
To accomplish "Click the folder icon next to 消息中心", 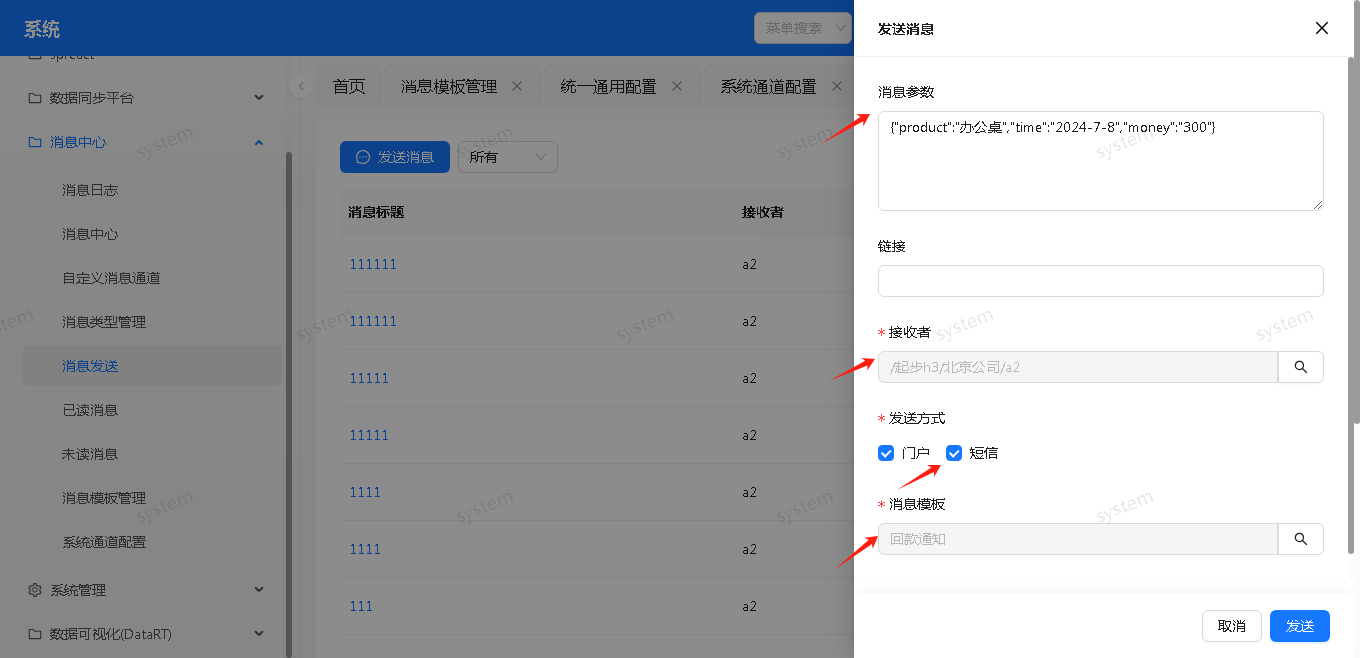I will pyautogui.click(x=35, y=142).
